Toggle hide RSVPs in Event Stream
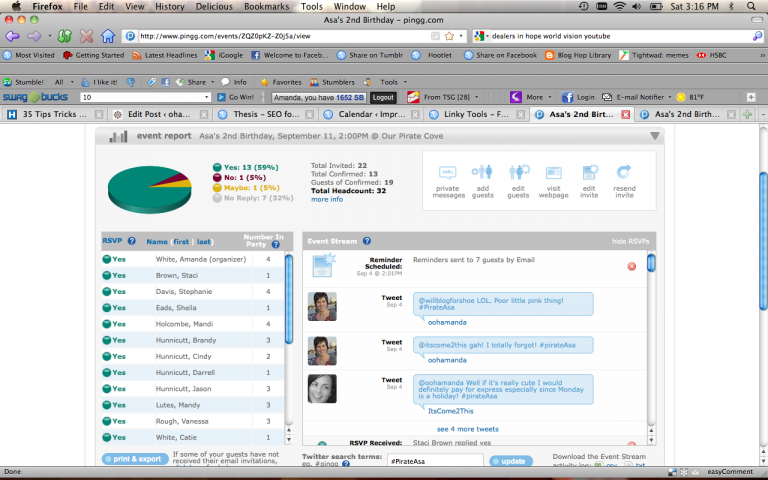The height and width of the screenshot is (480, 768). point(632,242)
